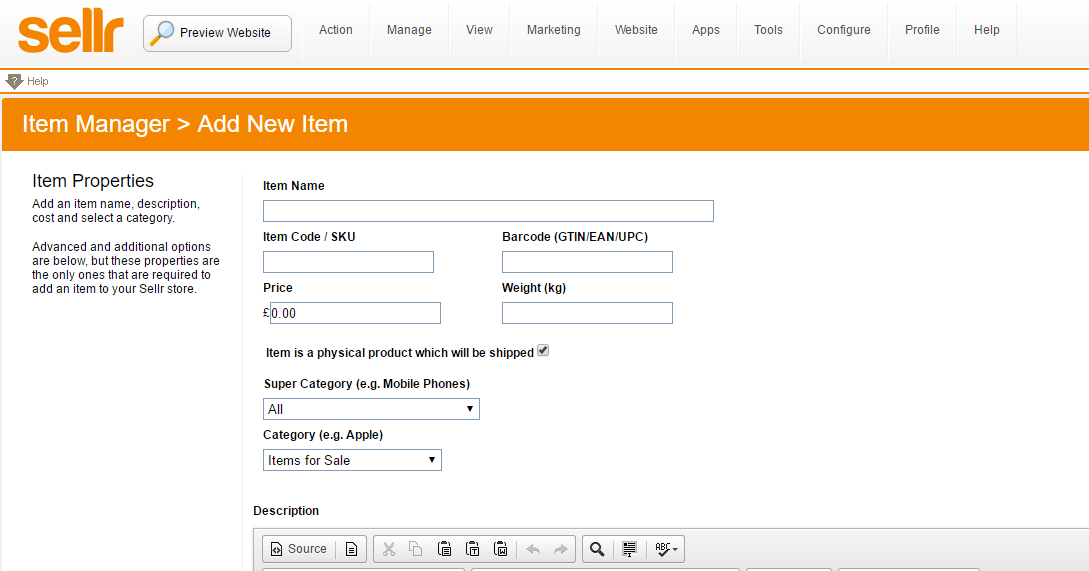1089x571 pixels.
Task: Open the Category 'Items for Sale' dropdown
Action: point(352,460)
